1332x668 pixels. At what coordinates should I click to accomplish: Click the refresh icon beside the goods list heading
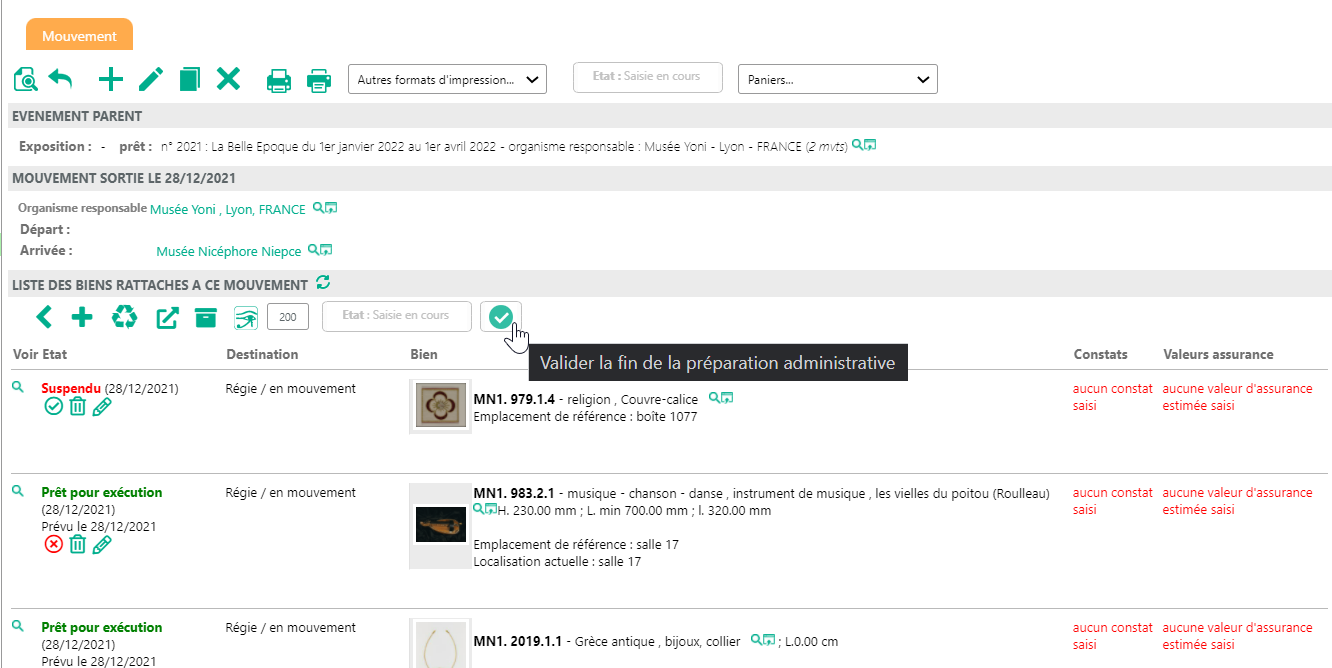[x=322, y=284]
